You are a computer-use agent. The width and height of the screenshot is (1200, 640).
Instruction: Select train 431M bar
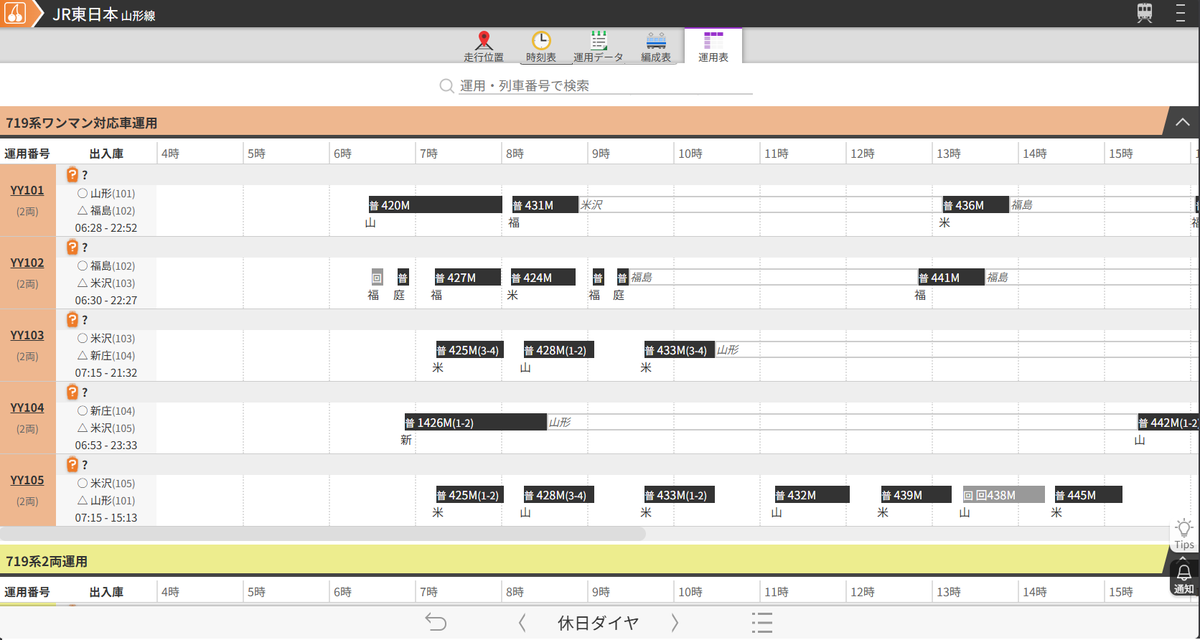545,205
